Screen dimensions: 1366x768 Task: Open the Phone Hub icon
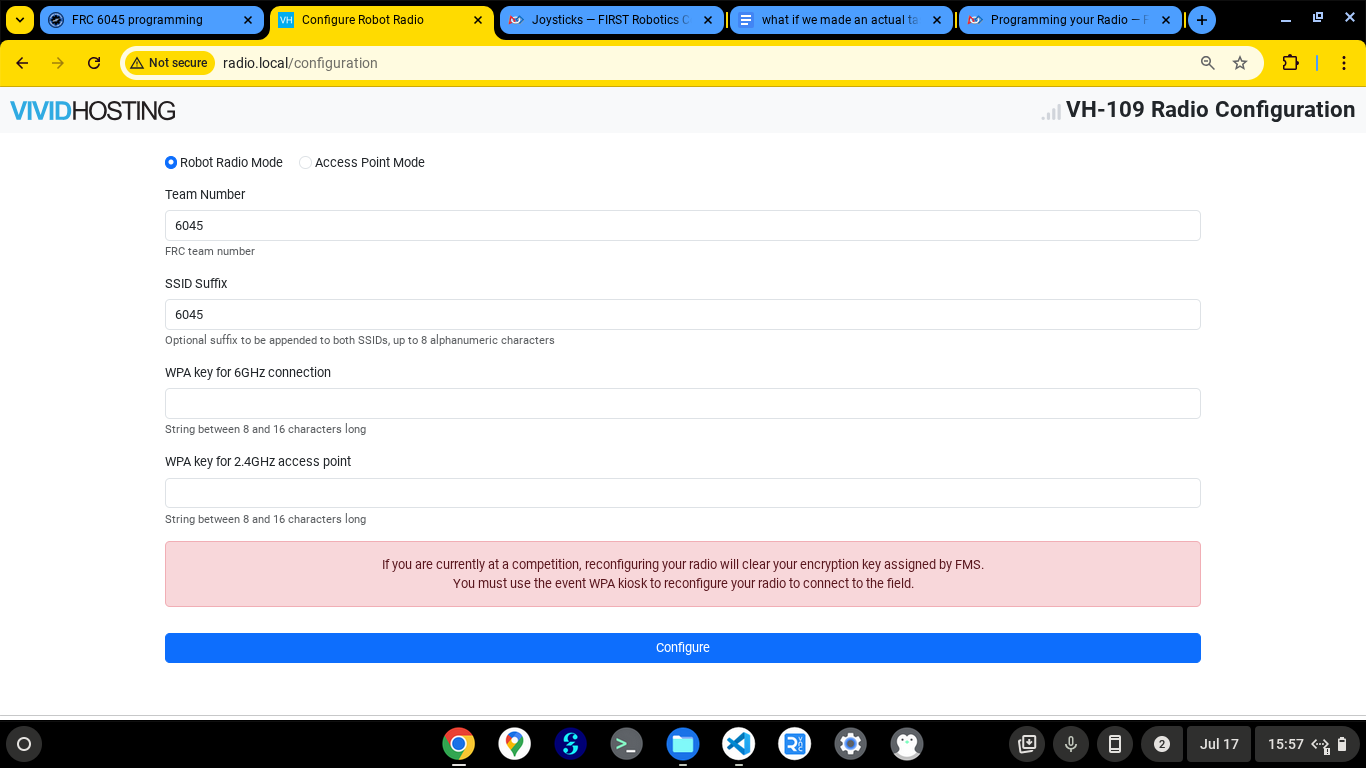[x=1114, y=744]
